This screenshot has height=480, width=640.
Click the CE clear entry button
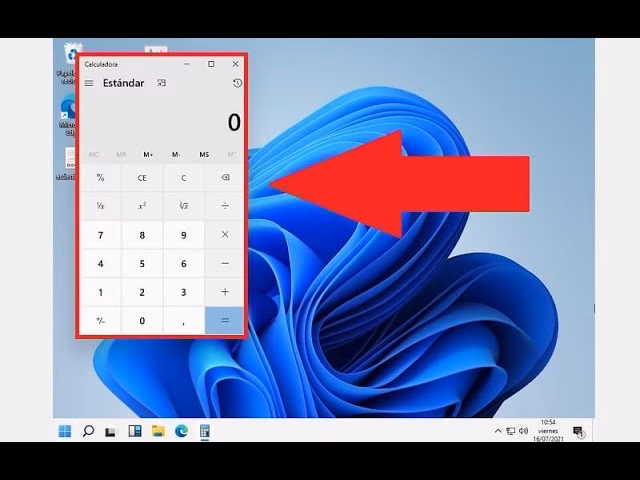(x=142, y=178)
